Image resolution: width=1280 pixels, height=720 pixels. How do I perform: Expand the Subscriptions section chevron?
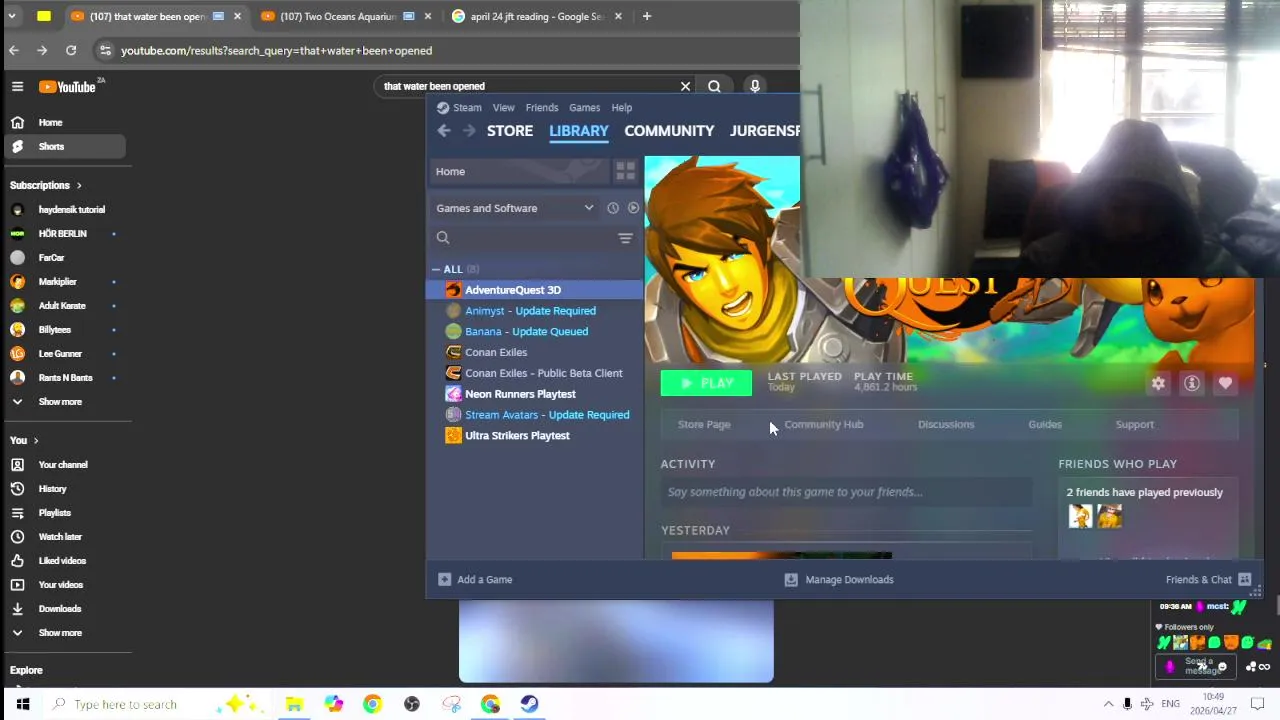tap(79, 185)
